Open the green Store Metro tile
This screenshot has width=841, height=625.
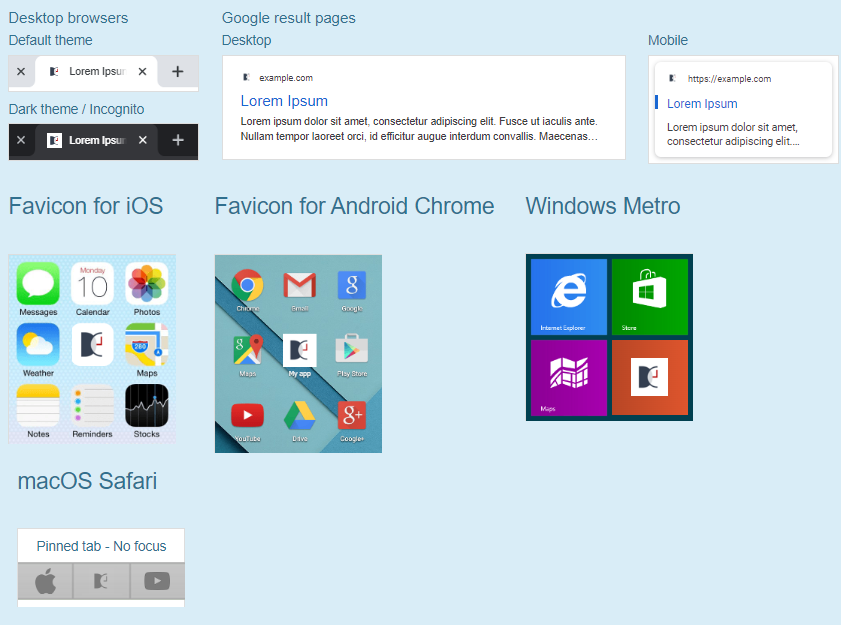coord(650,296)
